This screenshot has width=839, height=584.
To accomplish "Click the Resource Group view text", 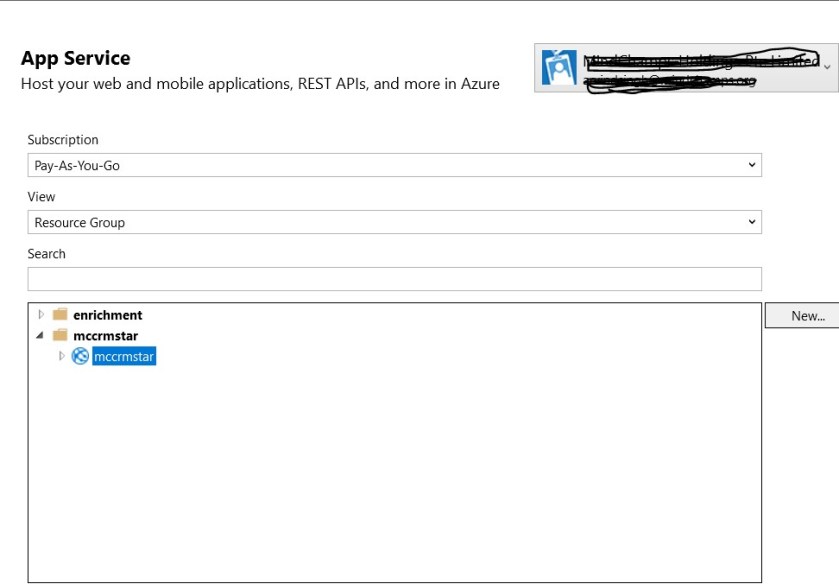I will [x=80, y=222].
